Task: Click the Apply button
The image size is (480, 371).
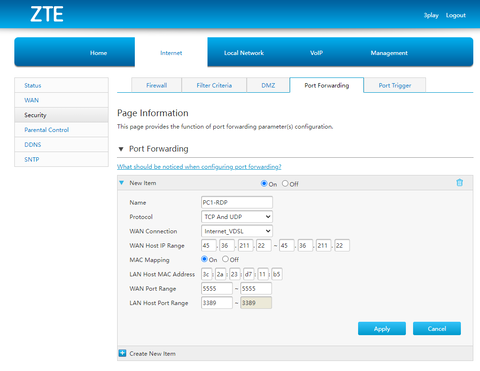Action: [382, 328]
